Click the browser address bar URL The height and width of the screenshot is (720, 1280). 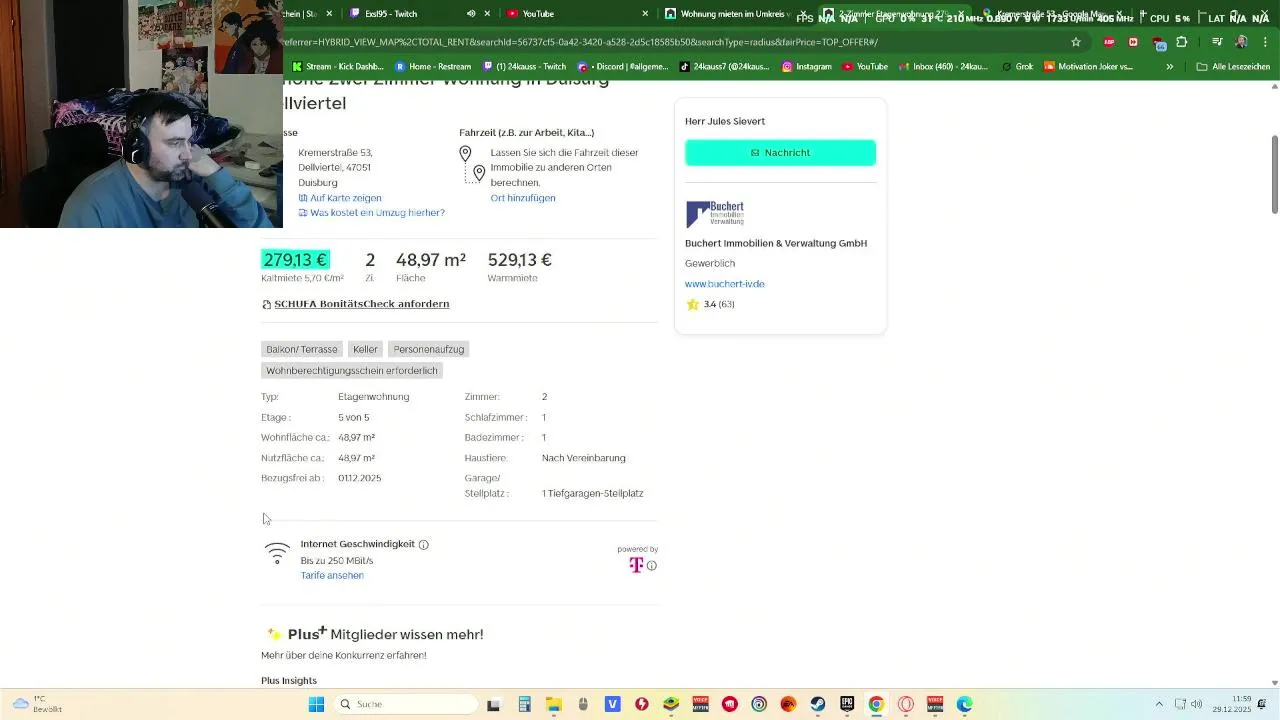pyautogui.click(x=580, y=42)
